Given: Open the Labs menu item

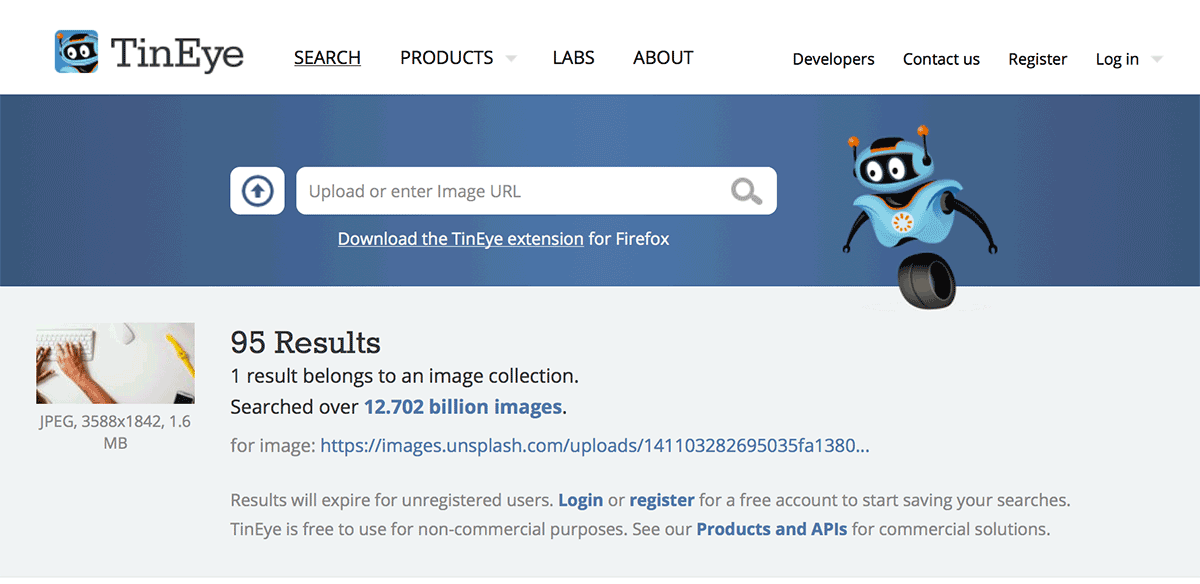Looking at the screenshot, I should (573, 58).
